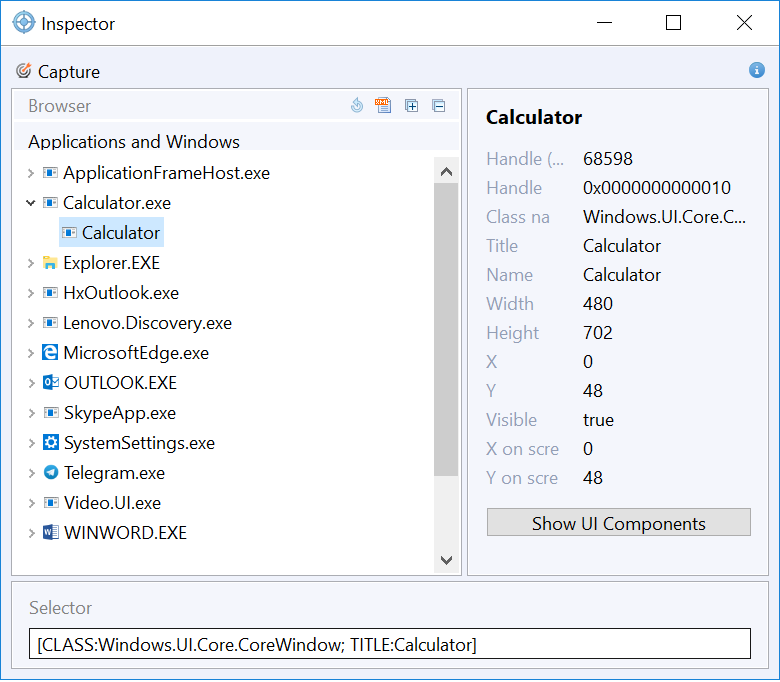Image resolution: width=780 pixels, height=682 pixels.
Task: Expand the OUTLOOK.EXE node
Action: [x=31, y=383]
